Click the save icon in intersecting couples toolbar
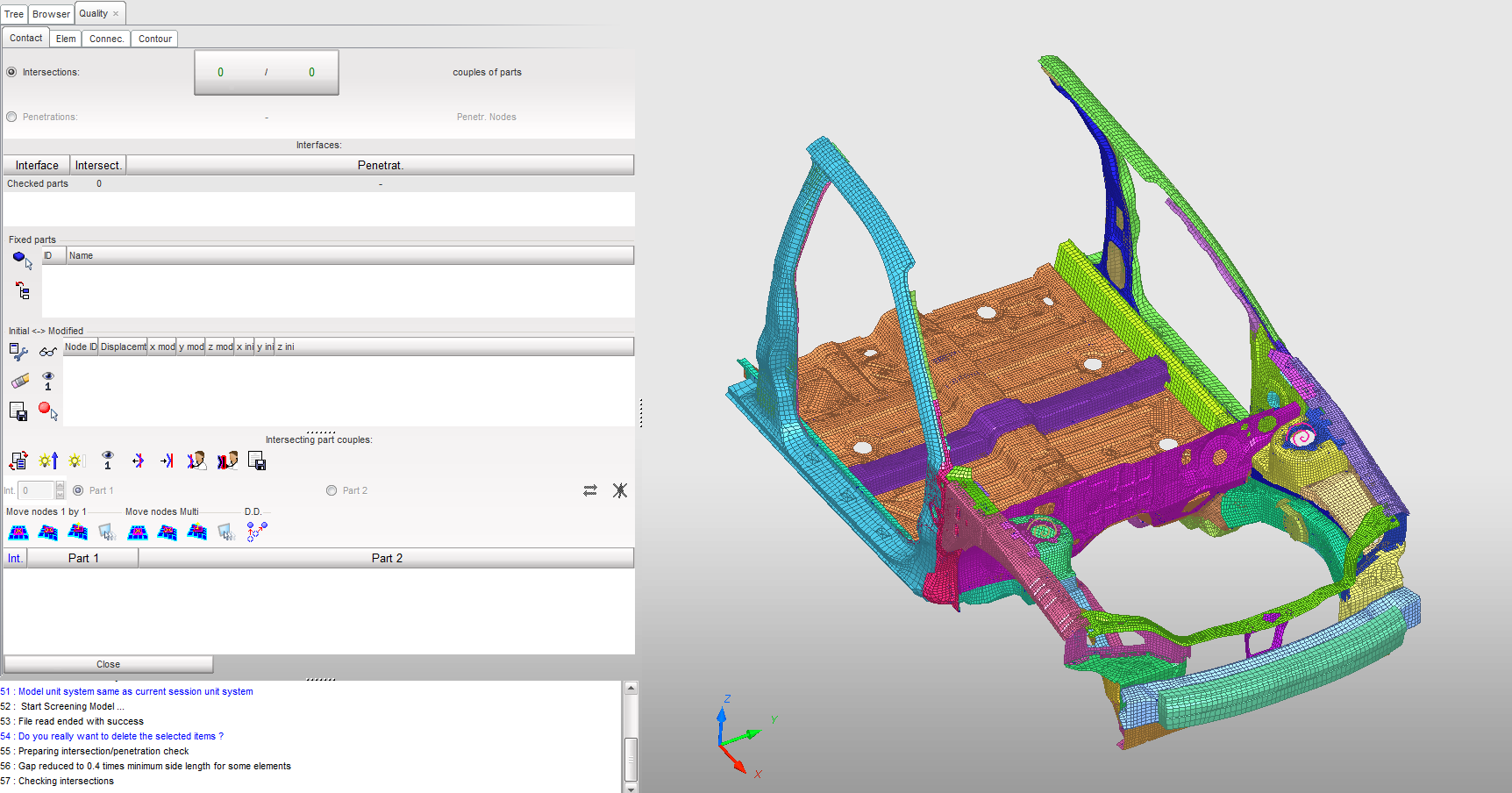The image size is (1512, 793). click(x=257, y=461)
